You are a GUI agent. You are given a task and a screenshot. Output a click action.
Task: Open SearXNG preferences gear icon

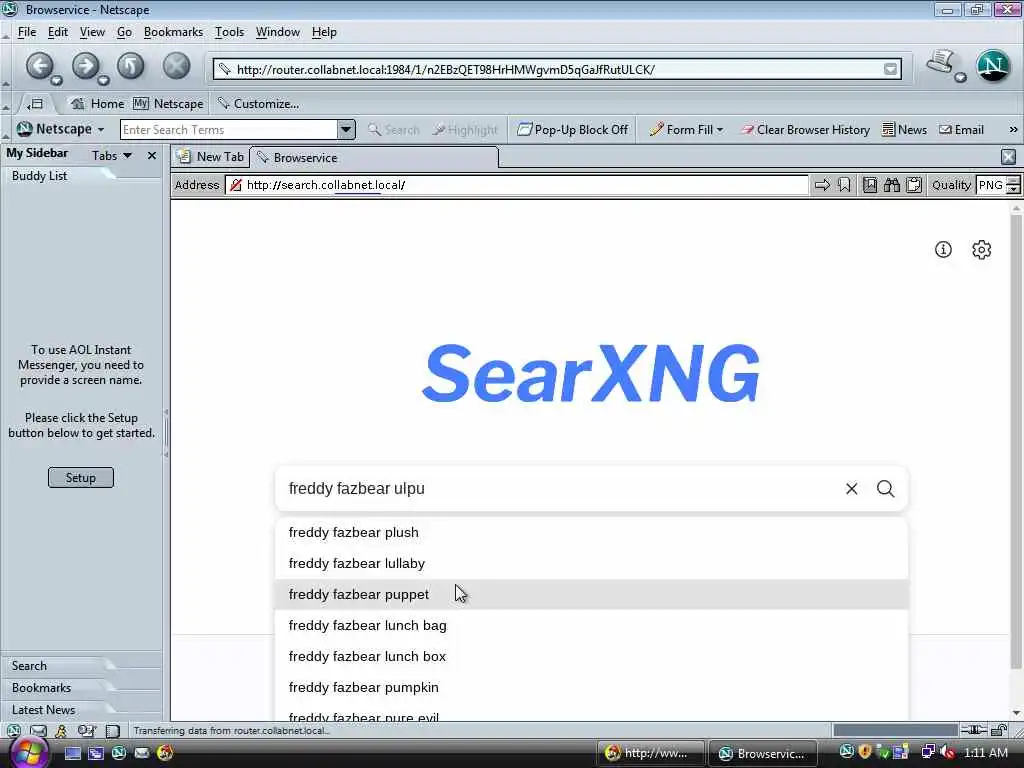click(x=982, y=249)
